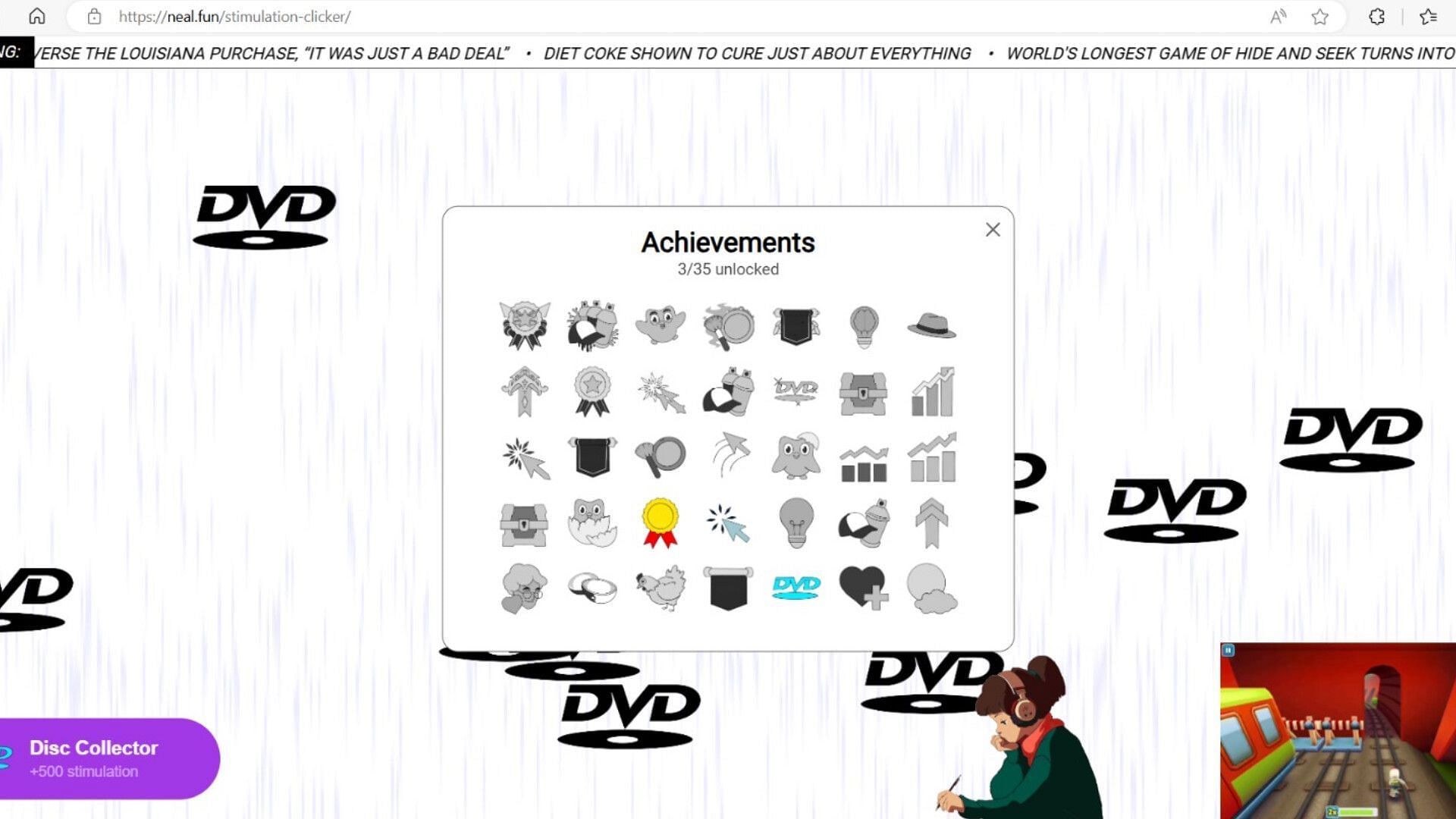1456x819 pixels.
Task: Close the Achievements modal dialog
Action: click(x=992, y=230)
